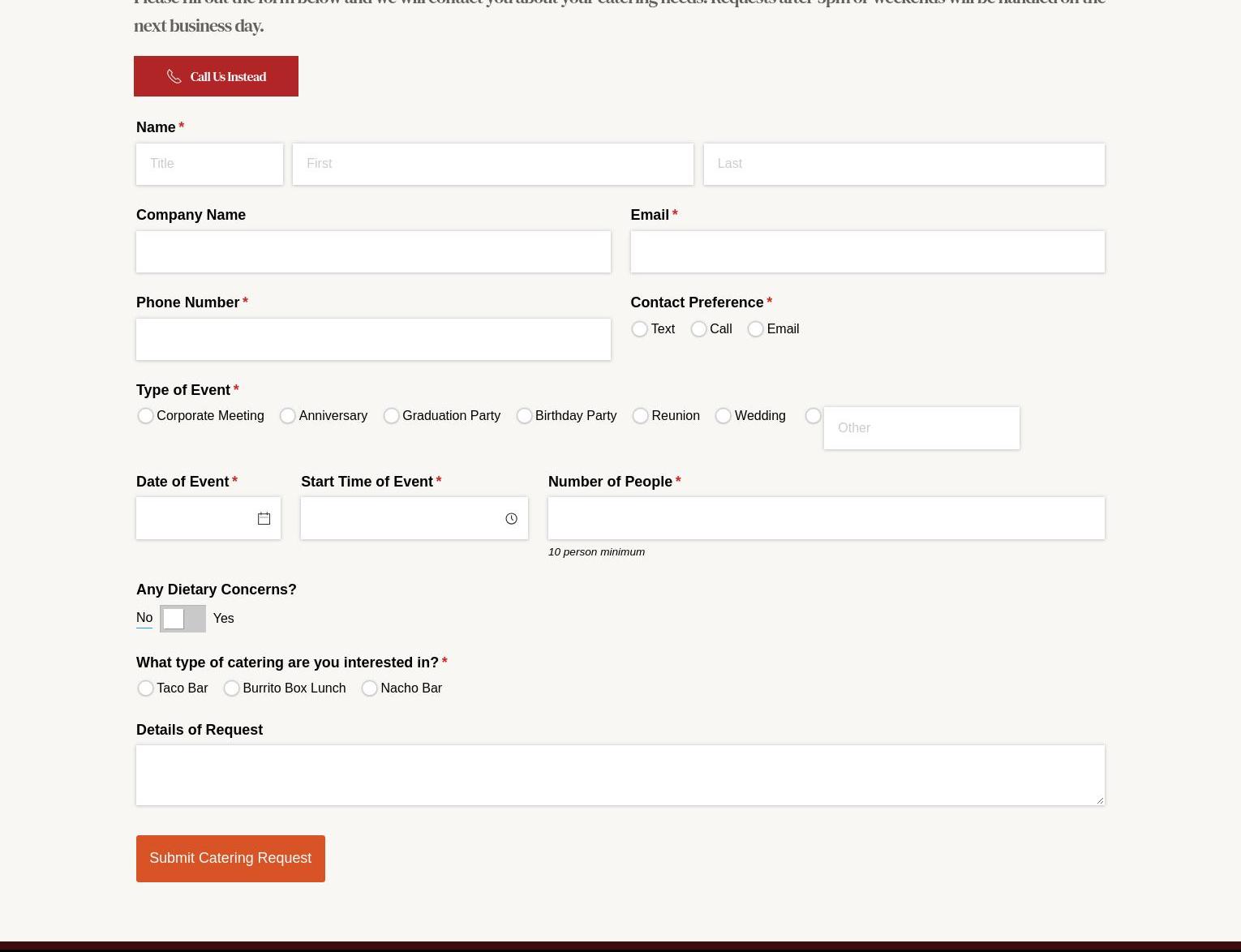Select the Taco Bar catering option
The width and height of the screenshot is (1241, 952).
click(145, 688)
